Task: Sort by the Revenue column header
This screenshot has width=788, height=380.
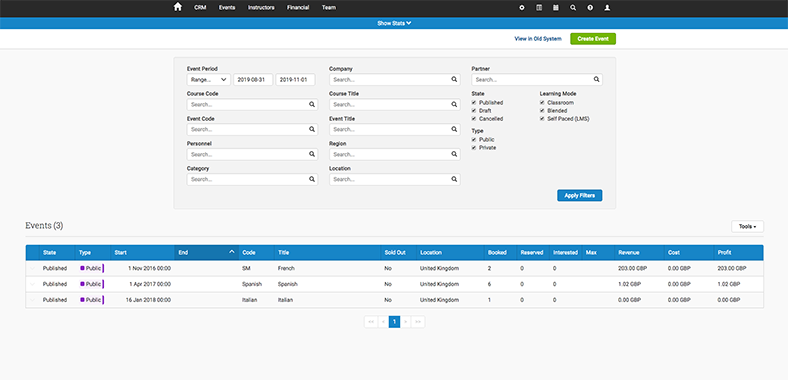Action: tap(639, 252)
